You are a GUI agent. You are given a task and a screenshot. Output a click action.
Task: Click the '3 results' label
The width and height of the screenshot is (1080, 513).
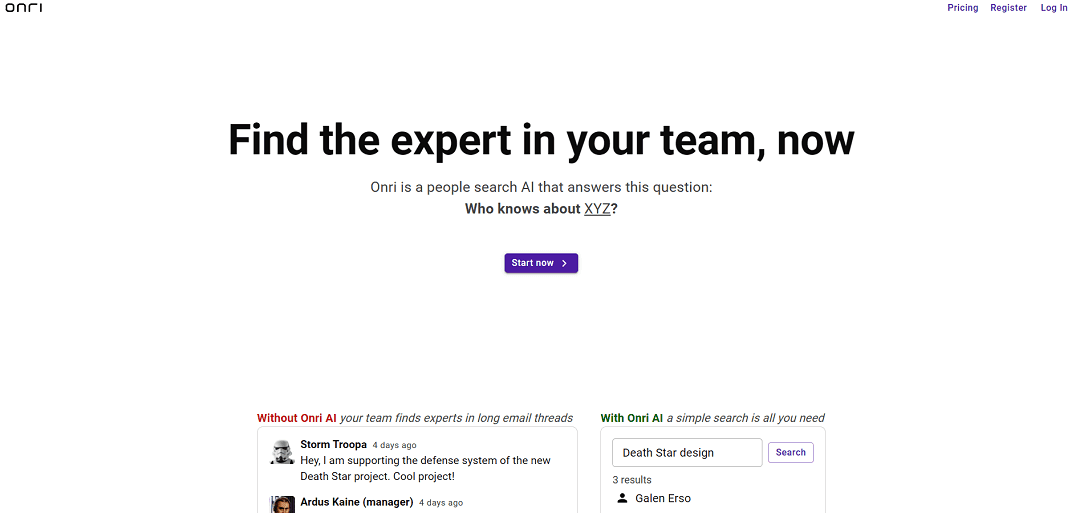[x=632, y=480]
